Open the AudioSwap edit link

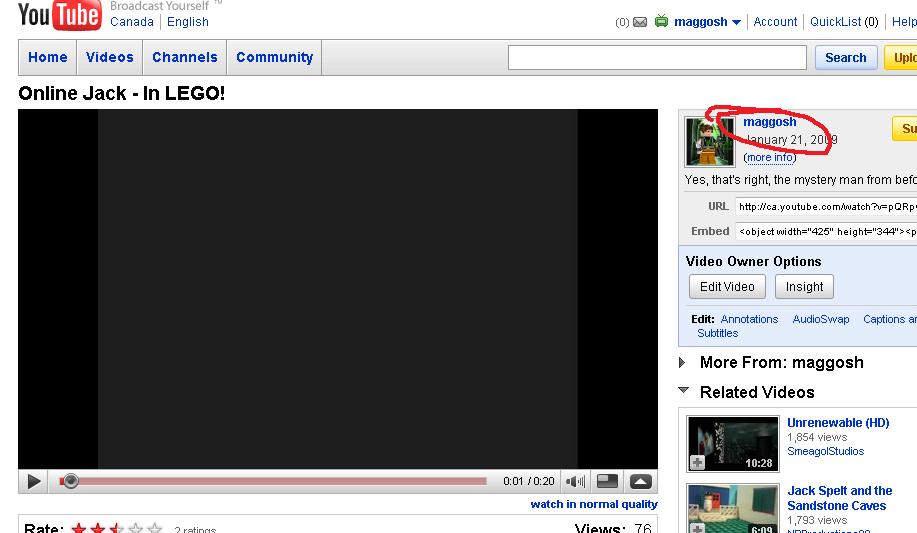(x=821, y=319)
